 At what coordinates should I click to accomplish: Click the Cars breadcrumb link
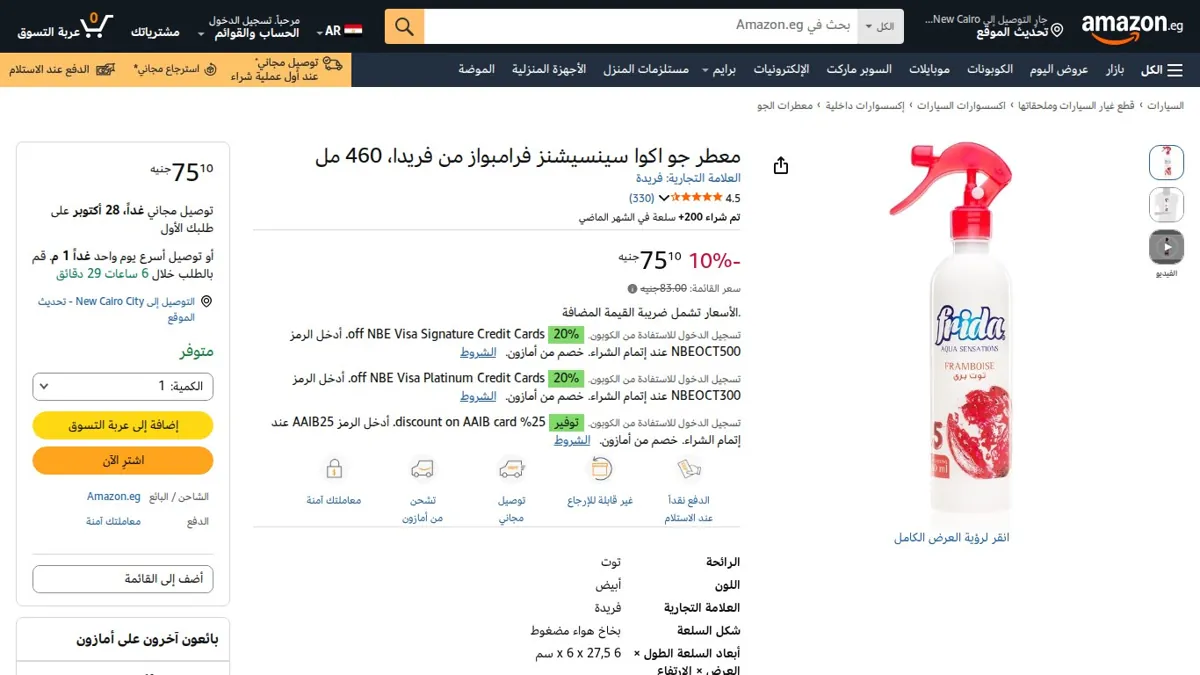1165,105
